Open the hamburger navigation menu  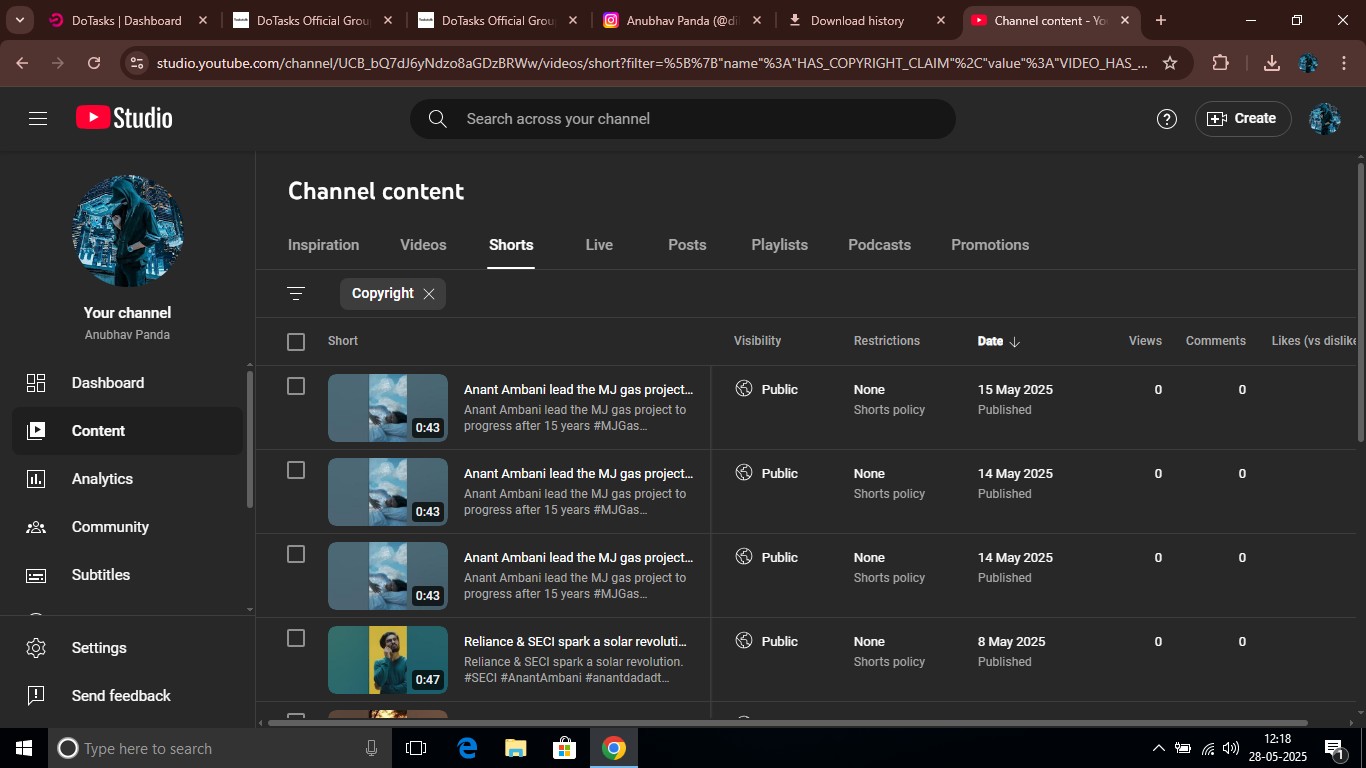pos(38,118)
